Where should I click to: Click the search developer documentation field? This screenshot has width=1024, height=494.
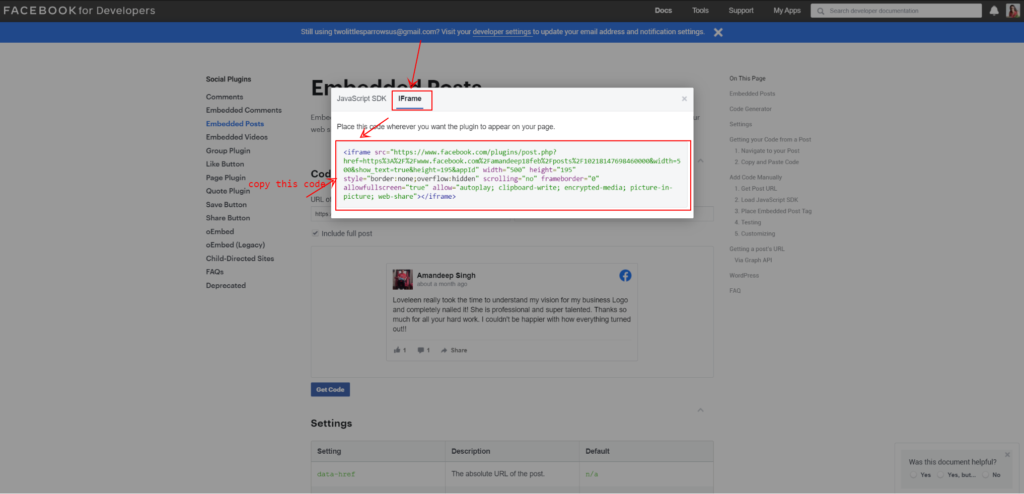[896, 10]
